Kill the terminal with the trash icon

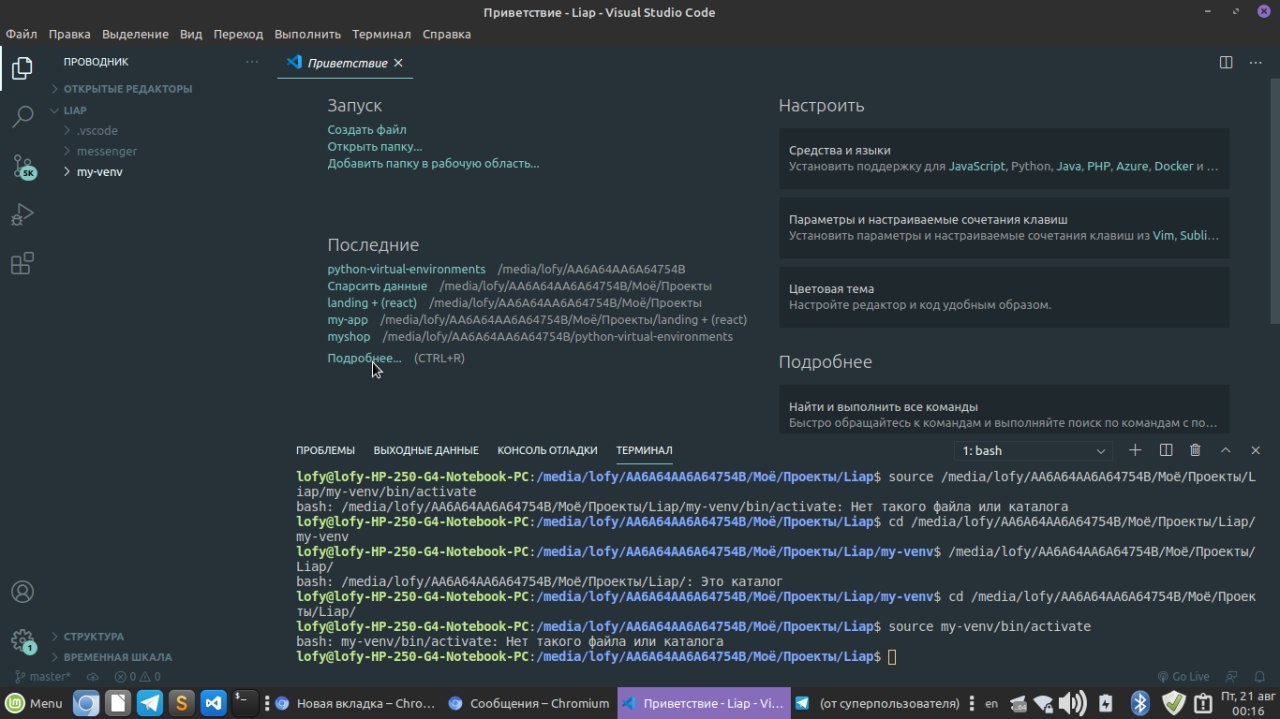click(x=1195, y=450)
